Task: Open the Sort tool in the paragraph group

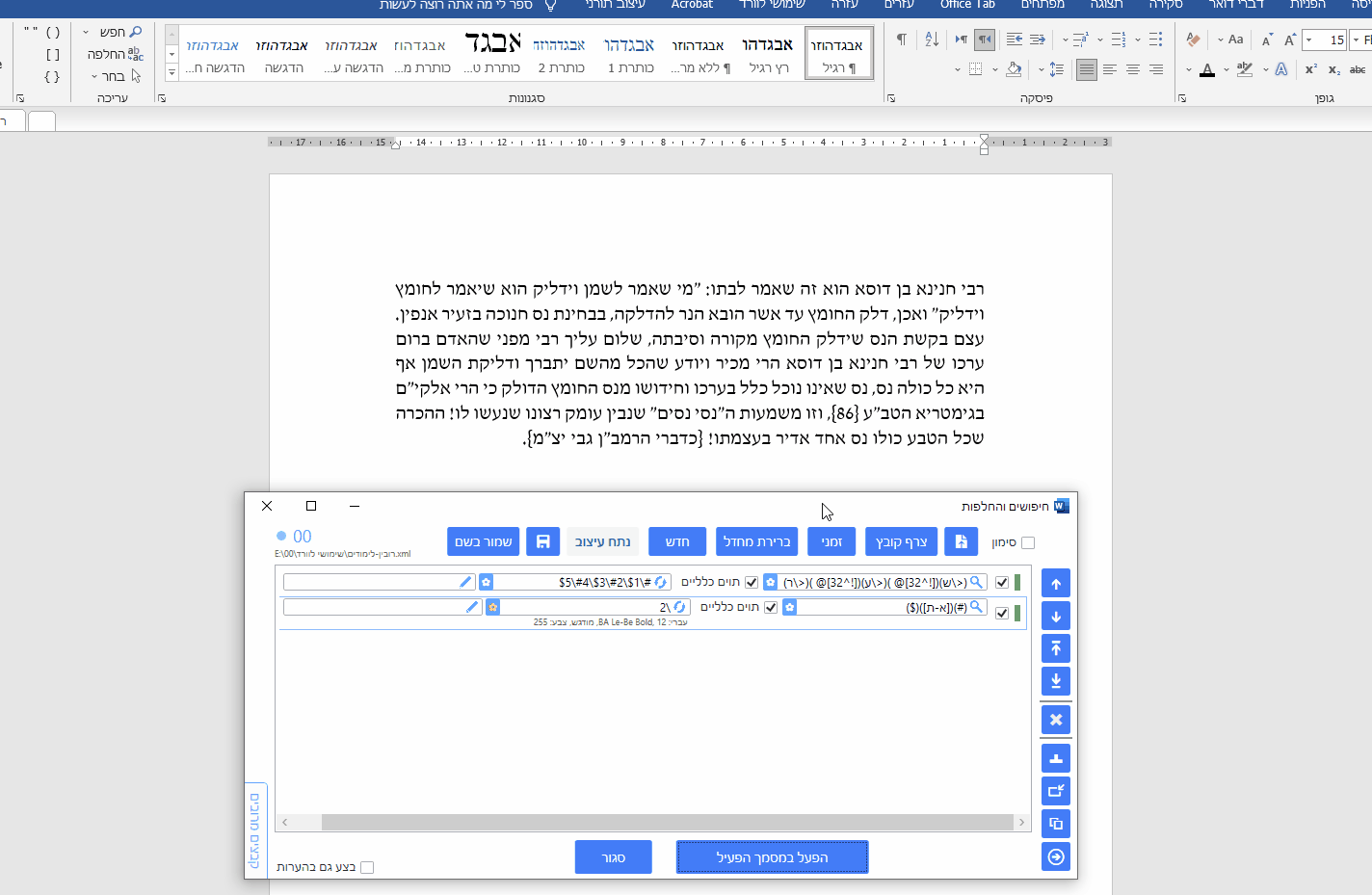Action: [x=931, y=39]
